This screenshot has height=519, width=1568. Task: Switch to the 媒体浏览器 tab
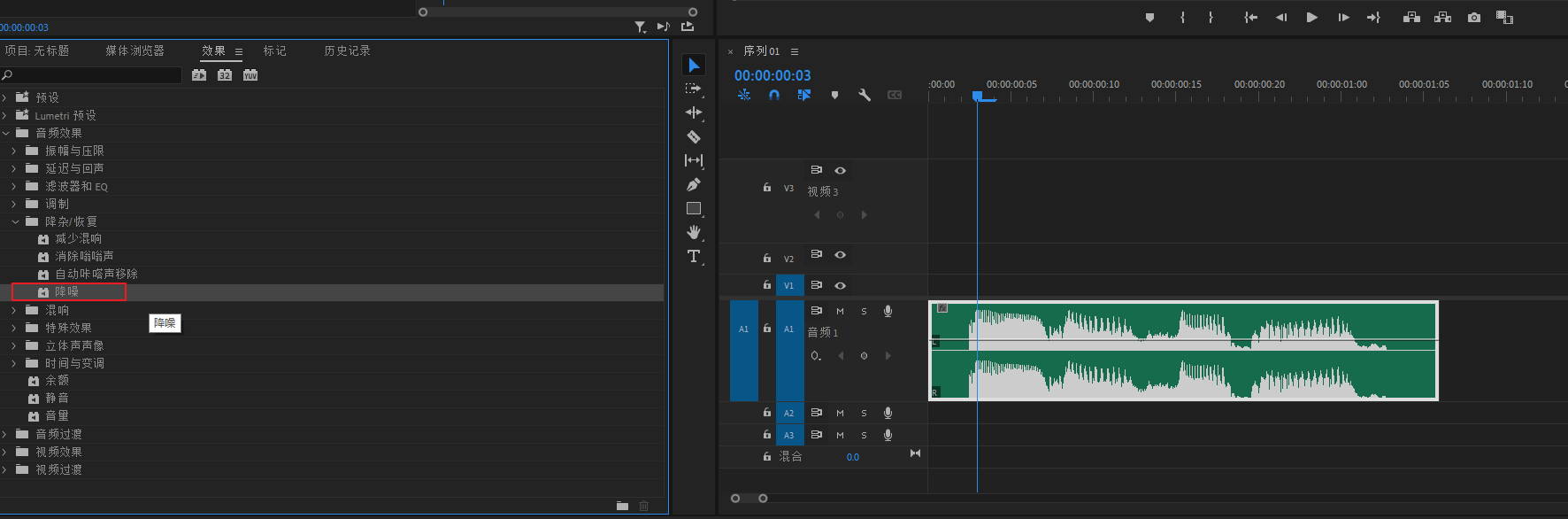(135, 51)
